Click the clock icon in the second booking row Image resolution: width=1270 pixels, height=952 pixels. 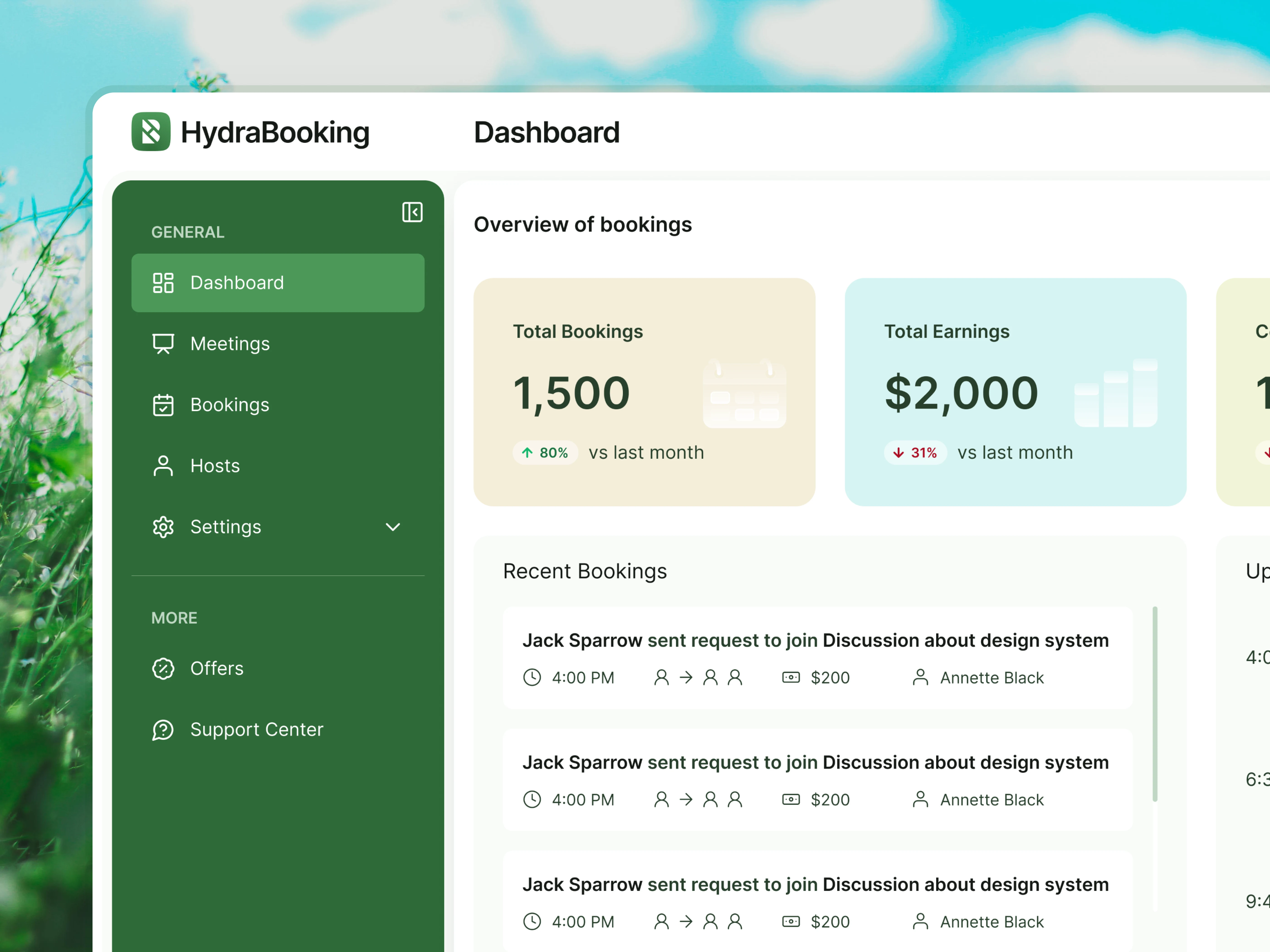[x=532, y=799]
